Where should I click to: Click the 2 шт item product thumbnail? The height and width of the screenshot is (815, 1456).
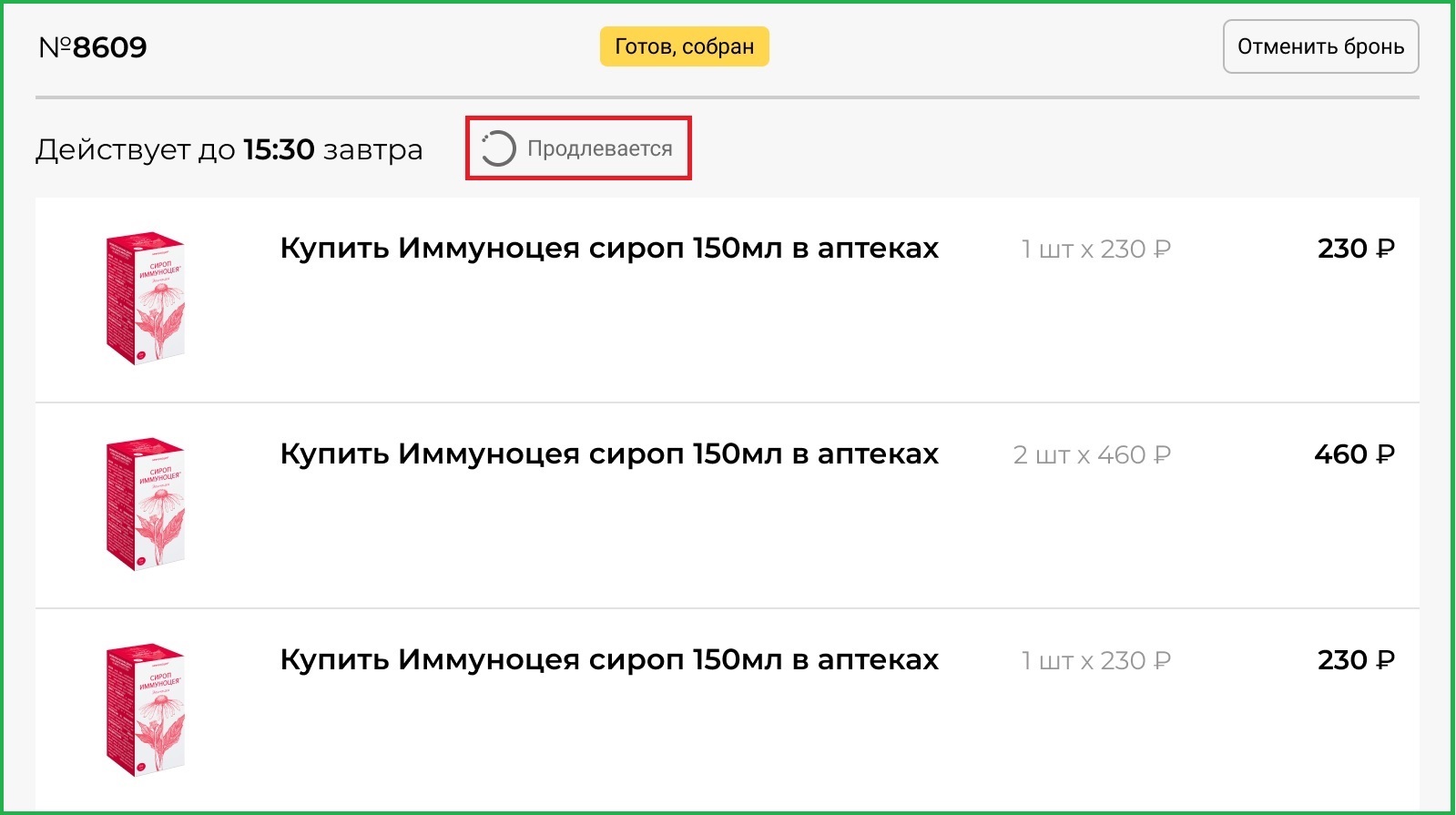click(x=146, y=504)
